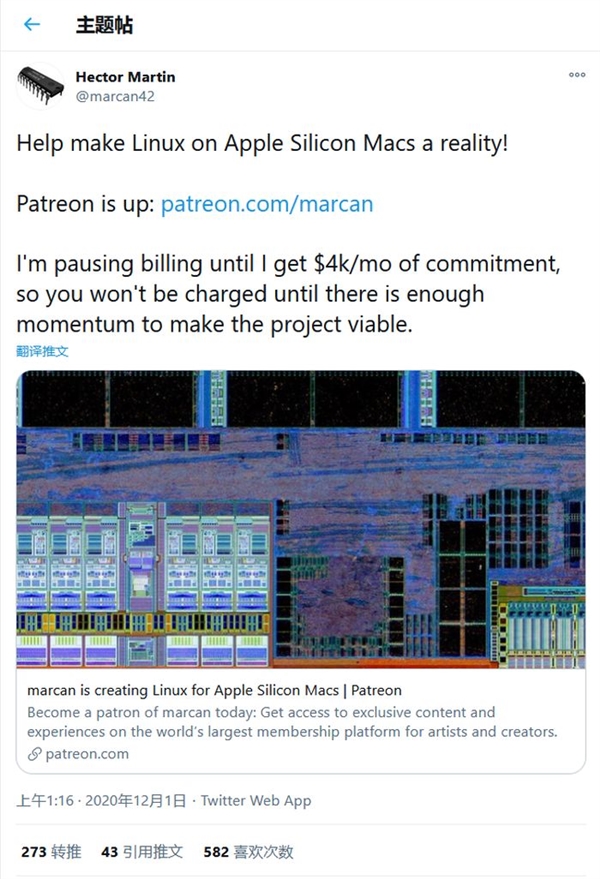
Task: Open the Twitter Web App source link
Action: point(256,801)
